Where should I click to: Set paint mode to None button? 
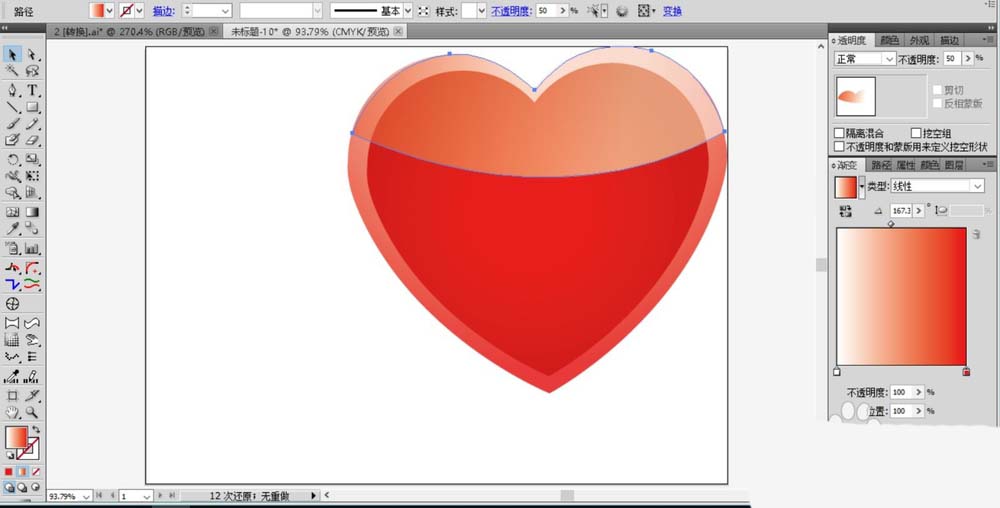[x=36, y=472]
